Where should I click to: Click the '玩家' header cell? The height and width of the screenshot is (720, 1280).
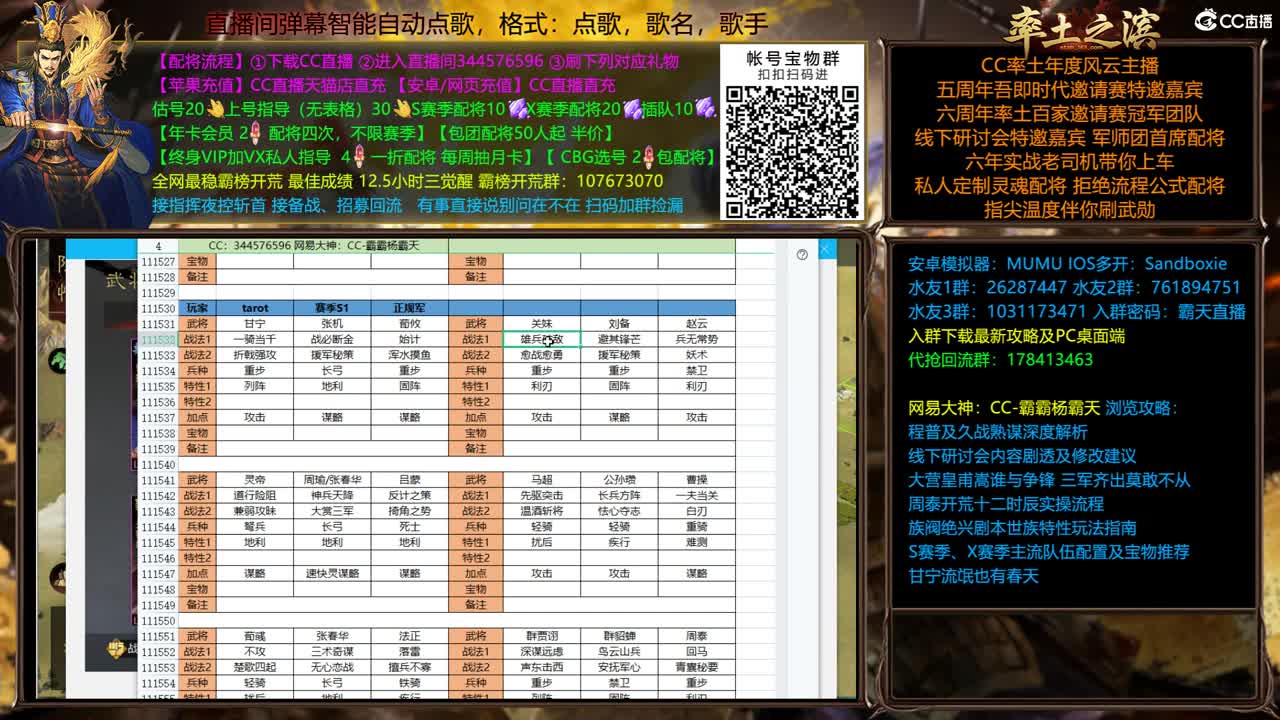click(198, 308)
